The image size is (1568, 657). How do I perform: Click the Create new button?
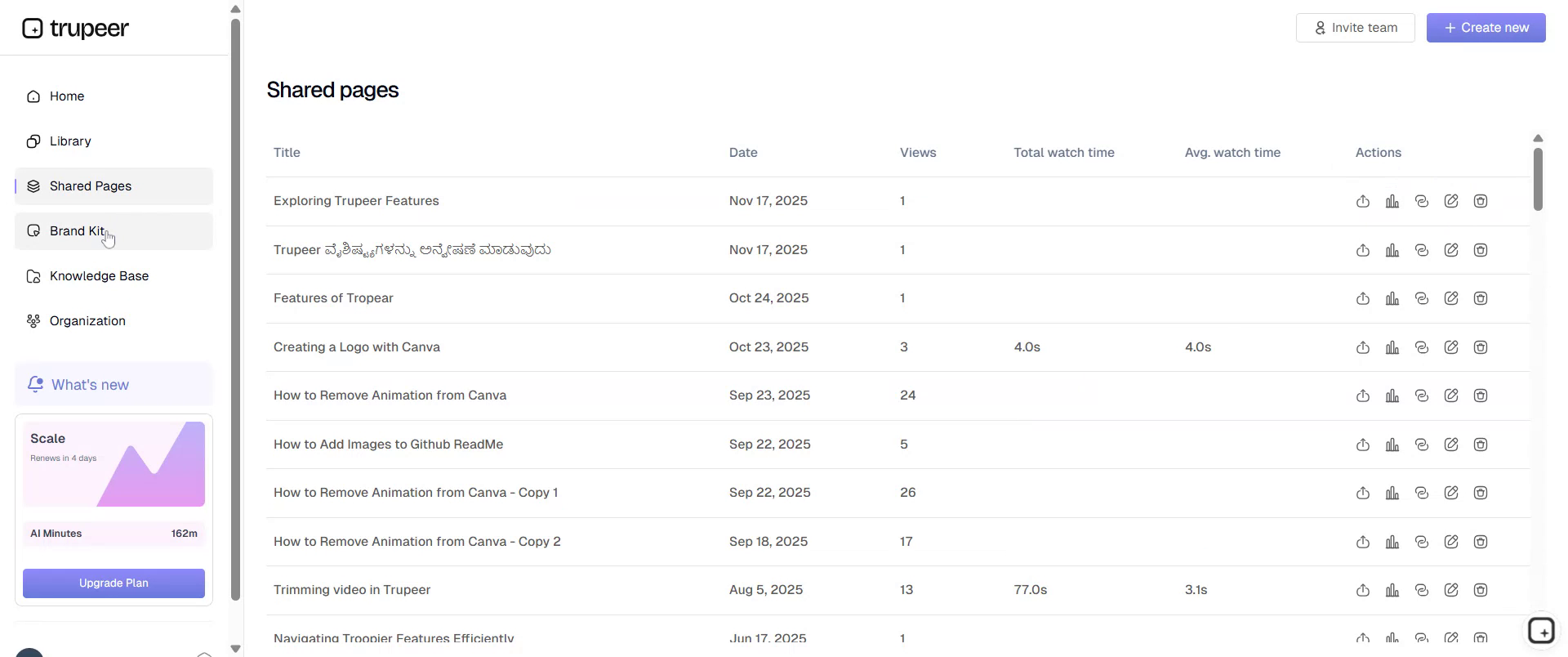[x=1486, y=28]
